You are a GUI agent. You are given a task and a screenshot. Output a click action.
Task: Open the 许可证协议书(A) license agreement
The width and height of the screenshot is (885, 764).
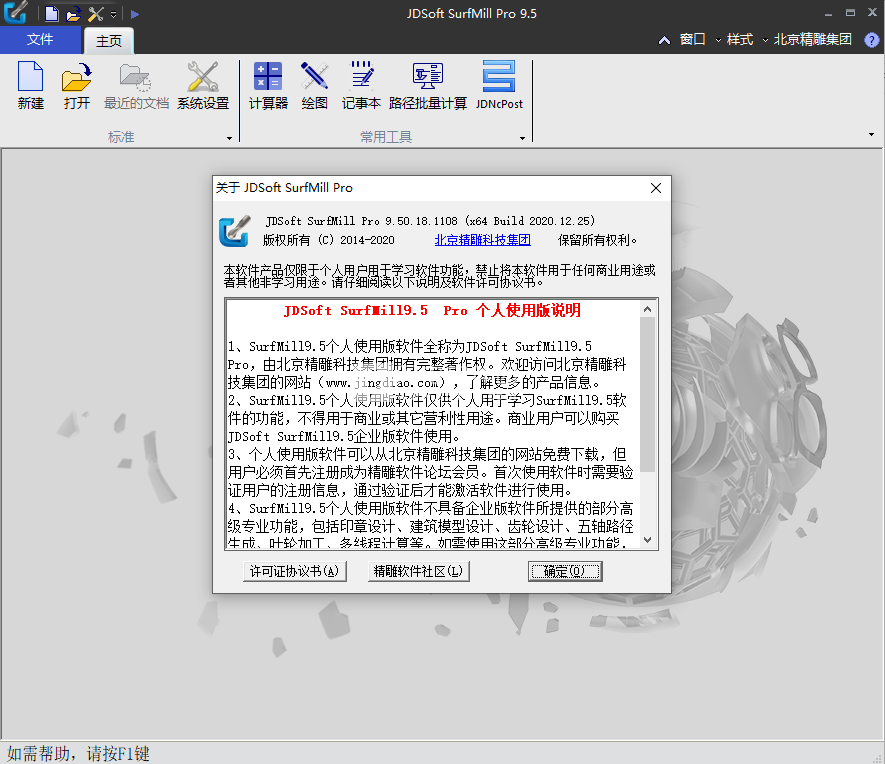click(295, 572)
